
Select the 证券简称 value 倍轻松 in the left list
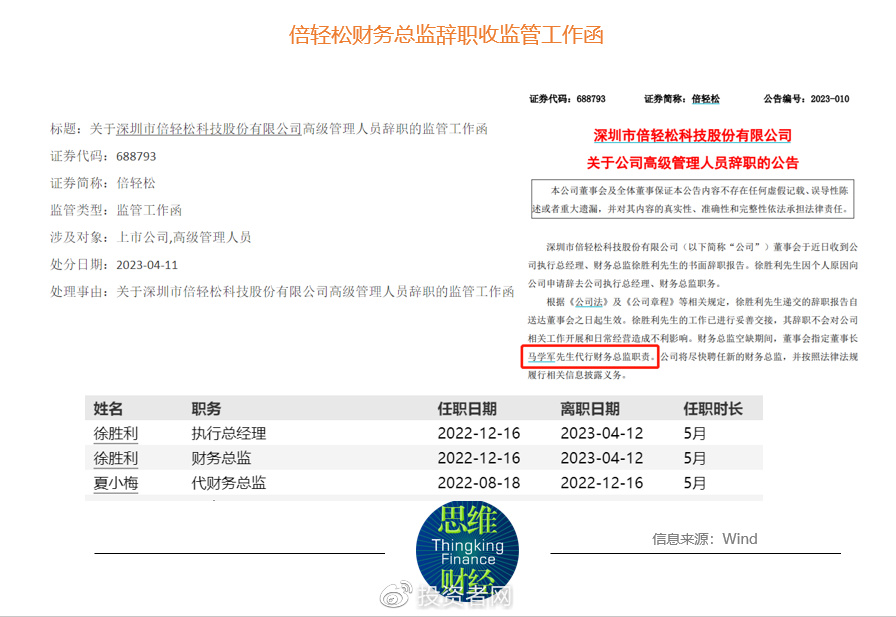point(136,183)
